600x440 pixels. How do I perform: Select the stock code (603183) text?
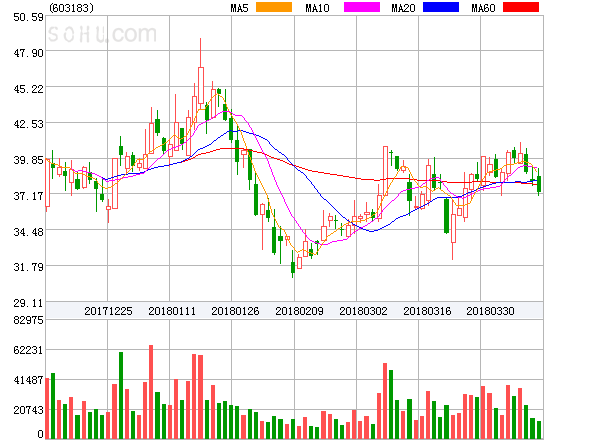(72, 8)
